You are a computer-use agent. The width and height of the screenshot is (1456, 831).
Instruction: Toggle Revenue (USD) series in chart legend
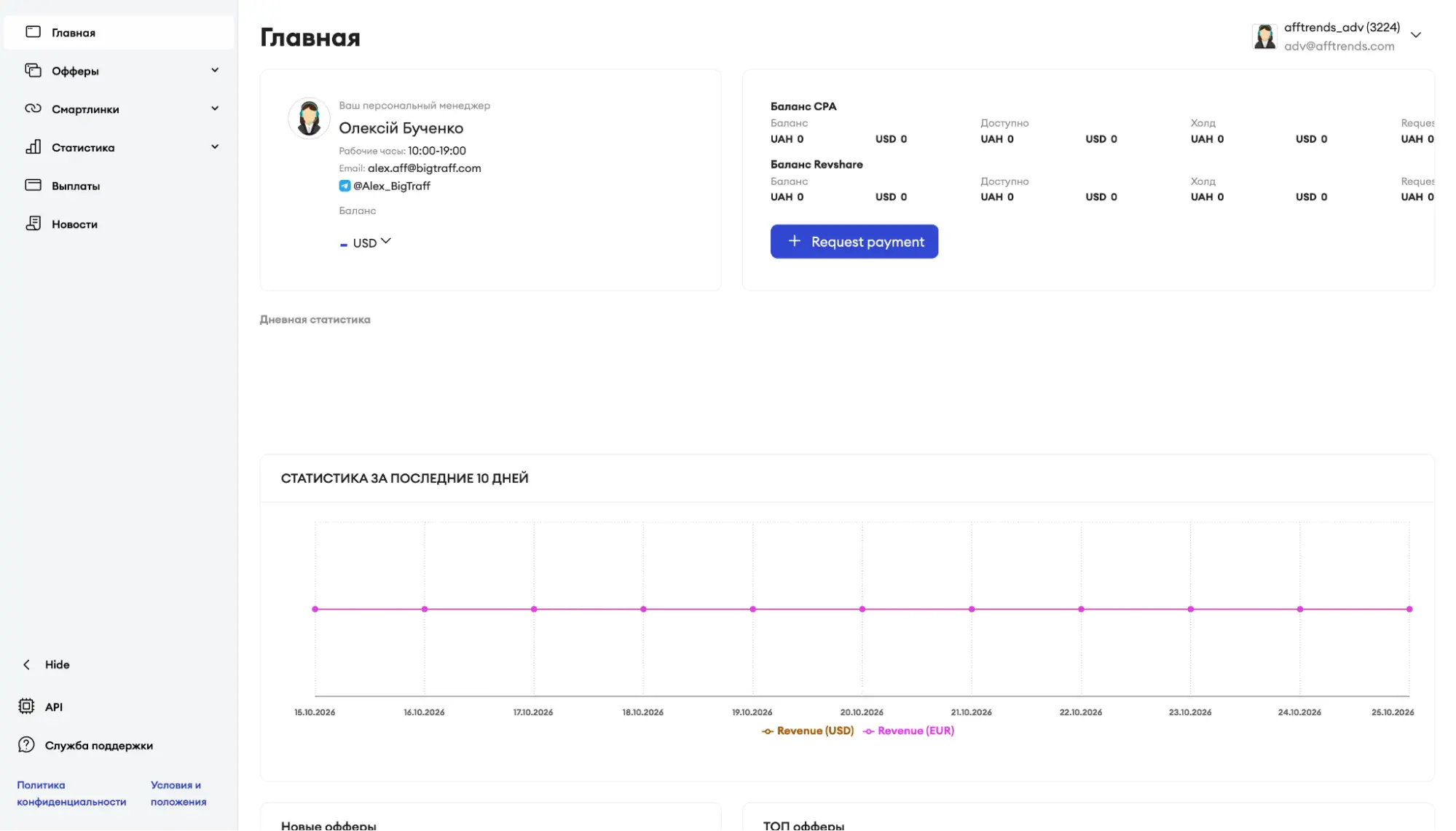point(808,731)
